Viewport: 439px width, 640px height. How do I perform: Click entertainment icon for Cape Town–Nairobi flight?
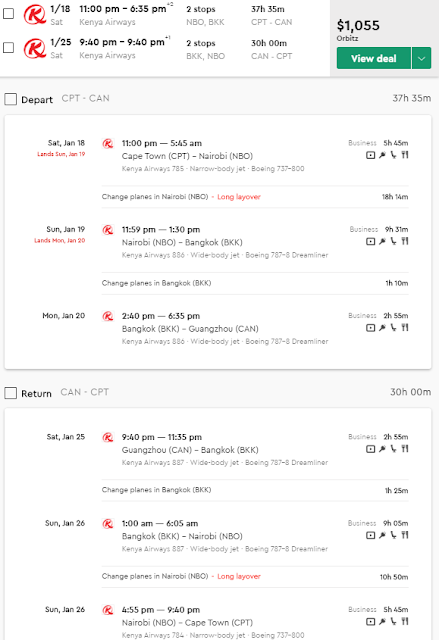[370, 155]
